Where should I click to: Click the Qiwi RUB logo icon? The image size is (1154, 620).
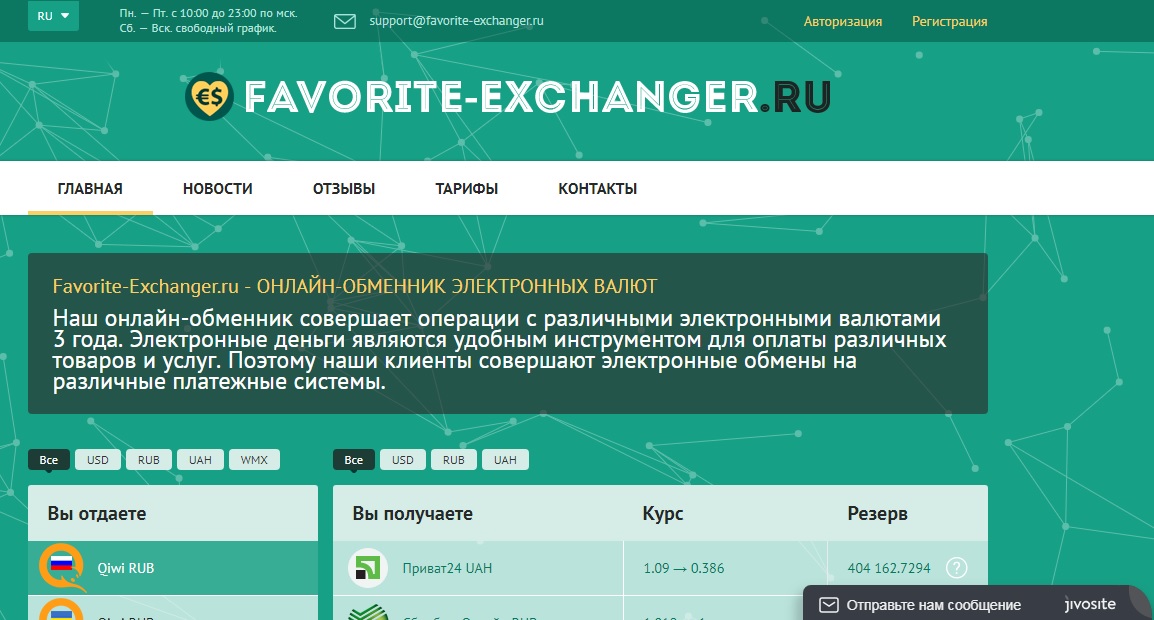61,567
